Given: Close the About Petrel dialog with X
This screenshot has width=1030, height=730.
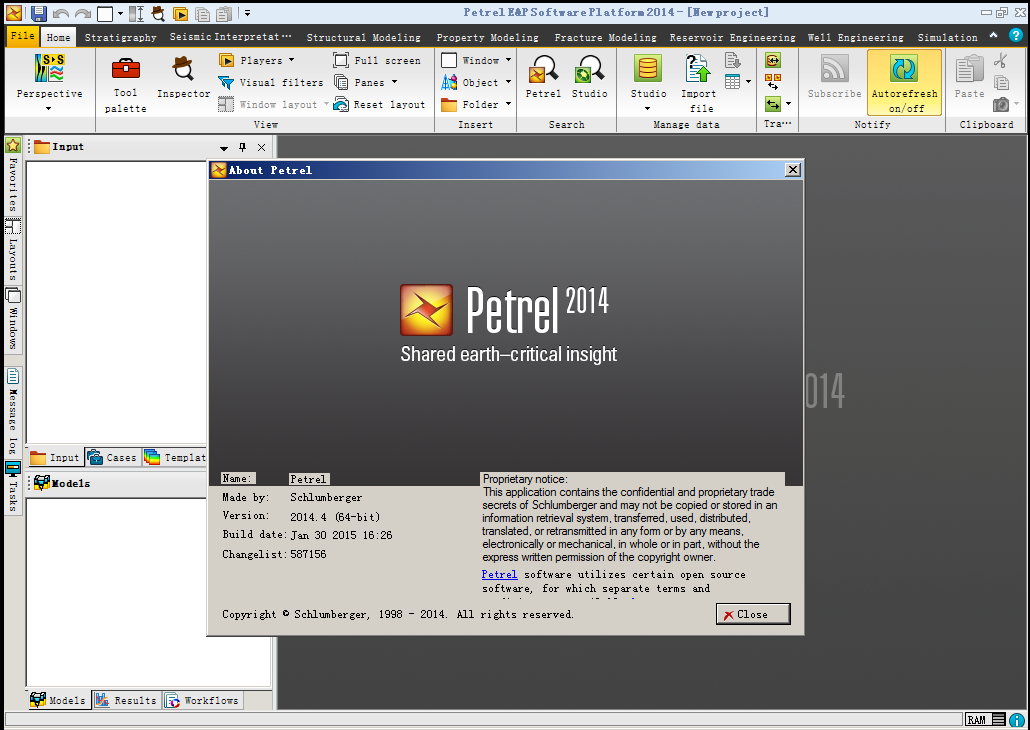Looking at the screenshot, I should pos(793,170).
